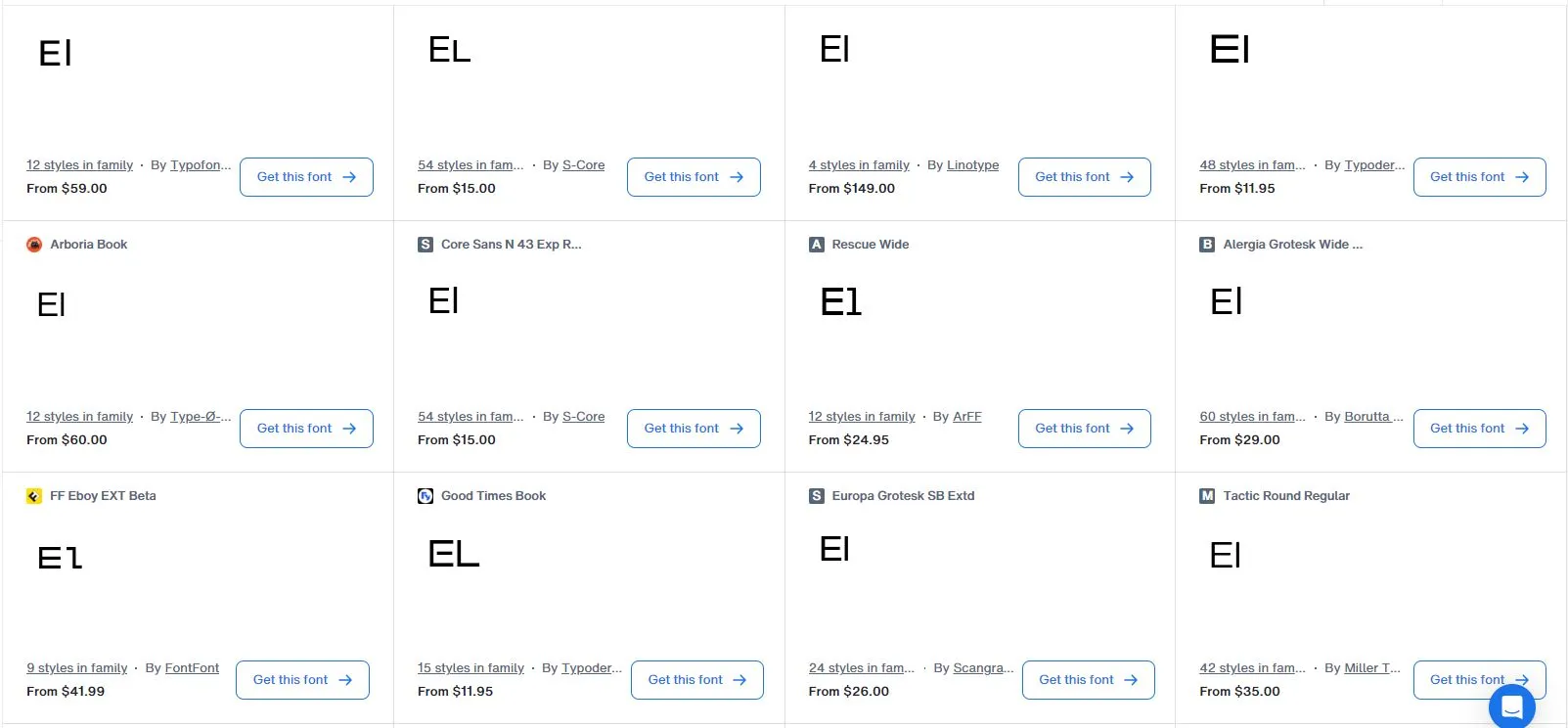
Task: Get the Arboria Book font
Action: click(x=306, y=429)
